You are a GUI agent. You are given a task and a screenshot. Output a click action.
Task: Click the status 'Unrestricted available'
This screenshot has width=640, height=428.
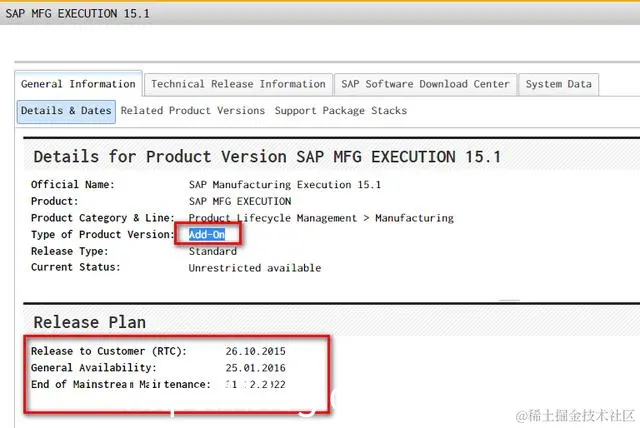point(255,268)
